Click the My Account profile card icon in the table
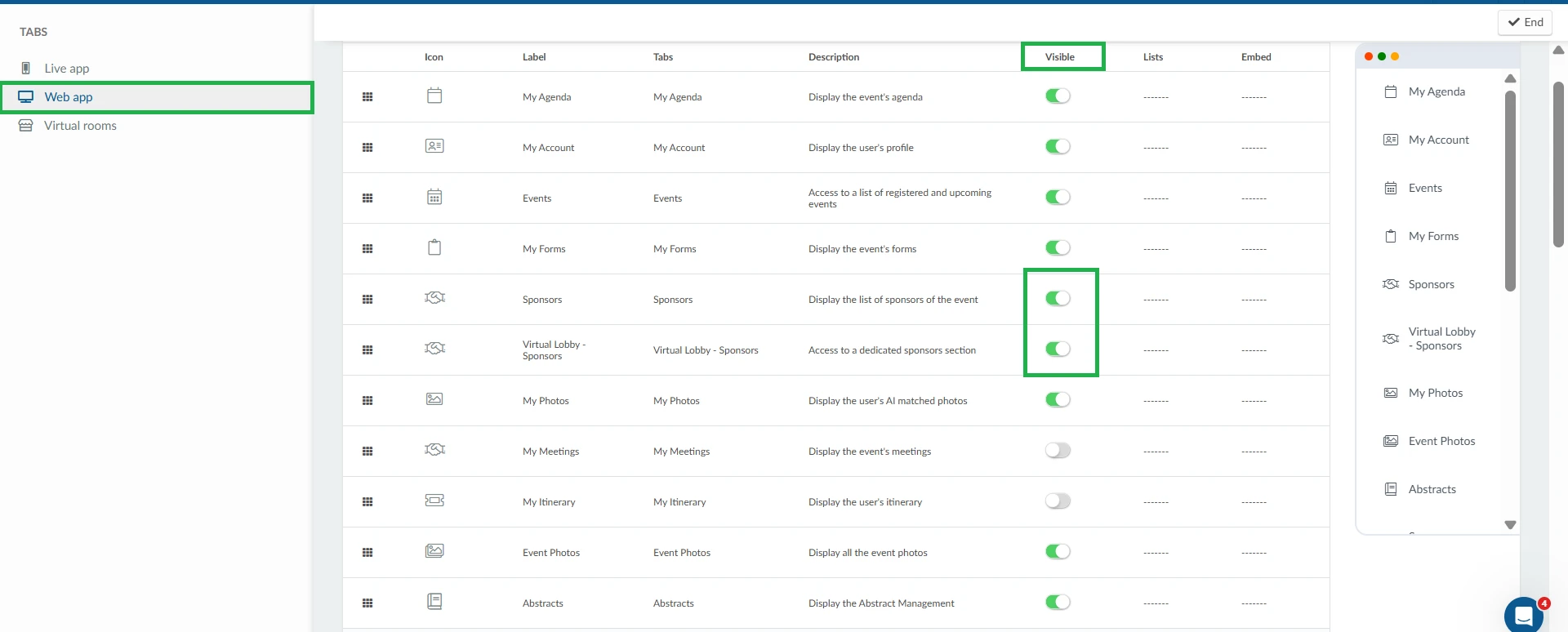The image size is (1568, 632). click(434, 146)
